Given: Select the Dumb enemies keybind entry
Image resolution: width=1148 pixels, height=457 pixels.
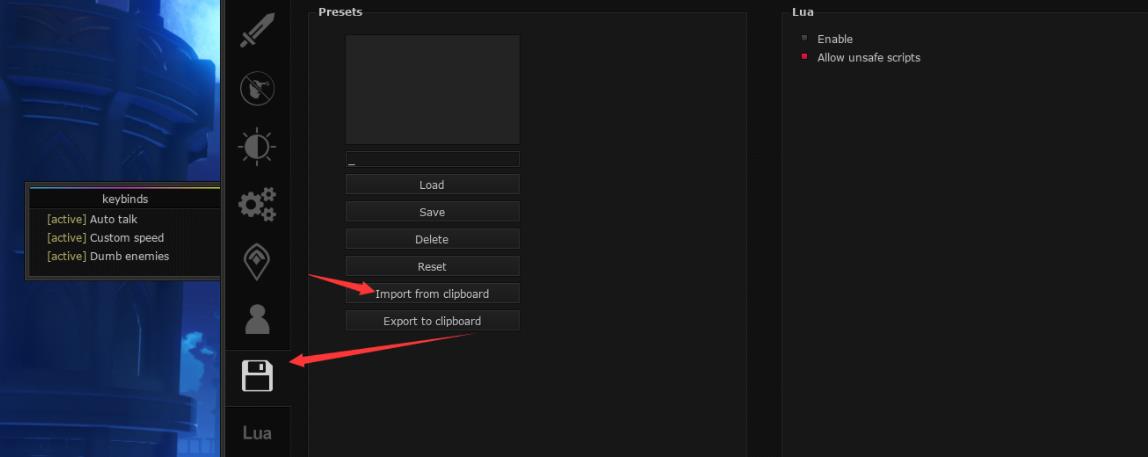Looking at the screenshot, I should [129, 256].
